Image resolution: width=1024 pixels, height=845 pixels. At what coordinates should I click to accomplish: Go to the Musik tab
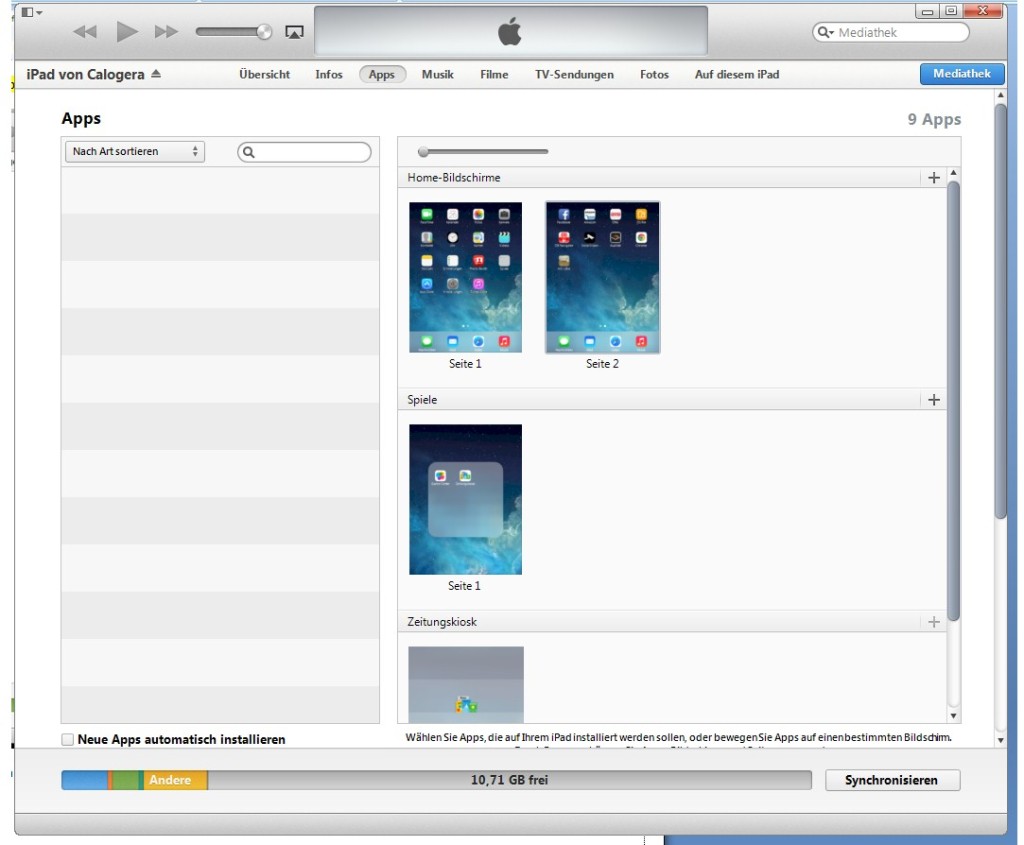[x=438, y=74]
